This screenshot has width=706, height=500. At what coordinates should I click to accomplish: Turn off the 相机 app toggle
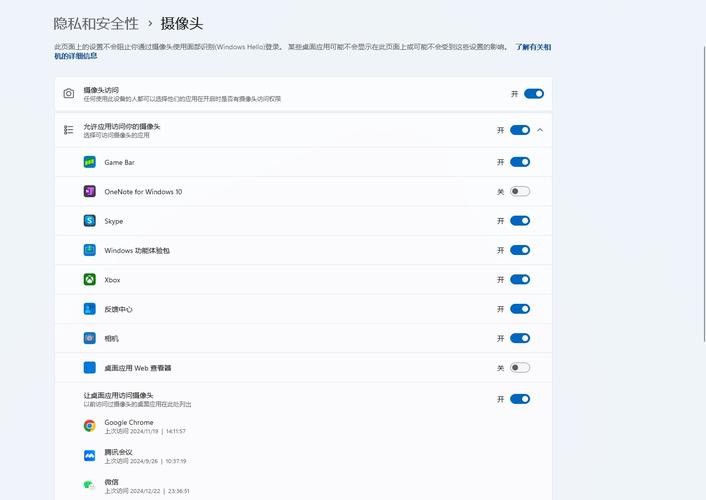[520, 338]
